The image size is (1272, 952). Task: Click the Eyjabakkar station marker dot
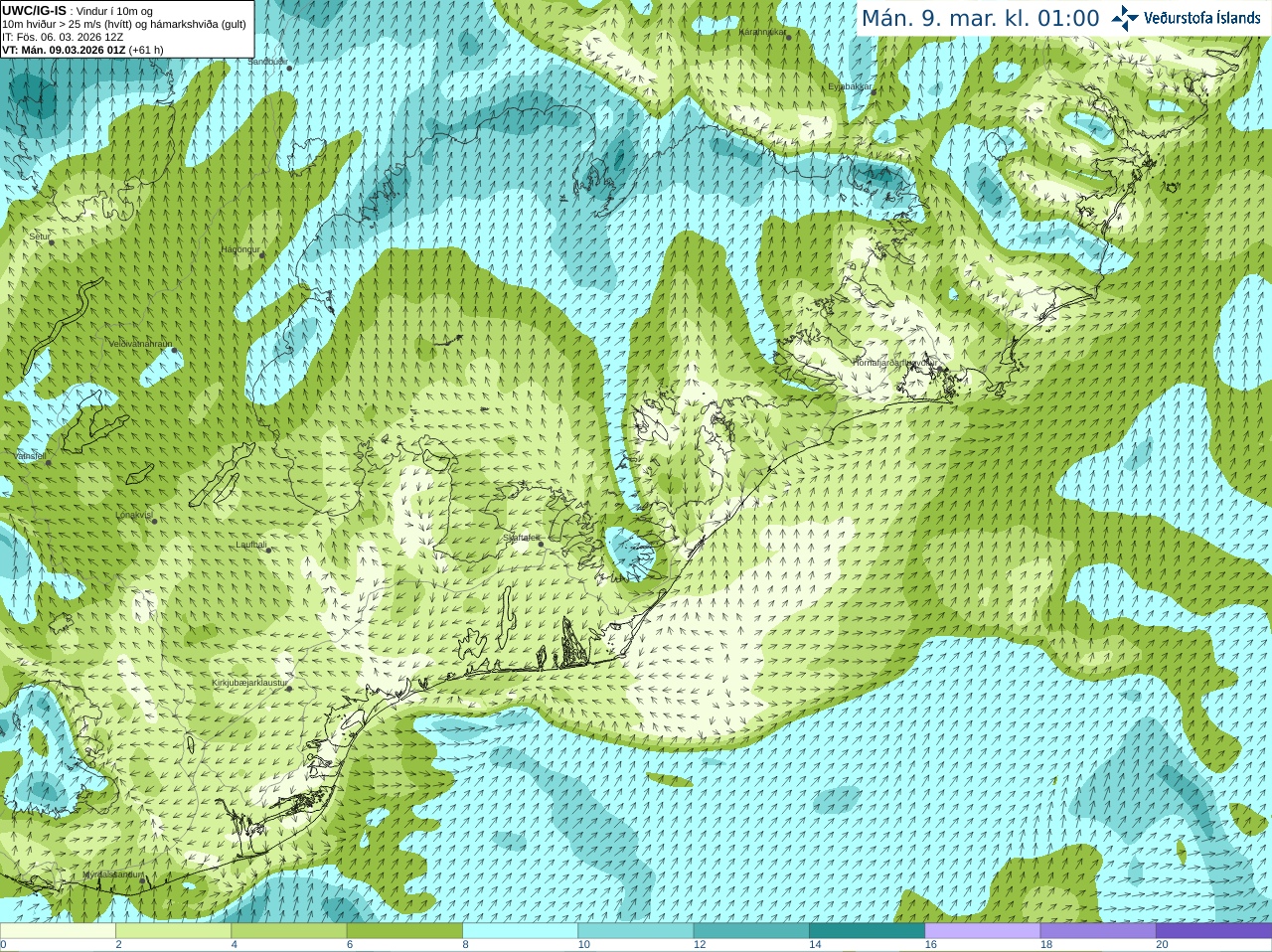pos(874,92)
